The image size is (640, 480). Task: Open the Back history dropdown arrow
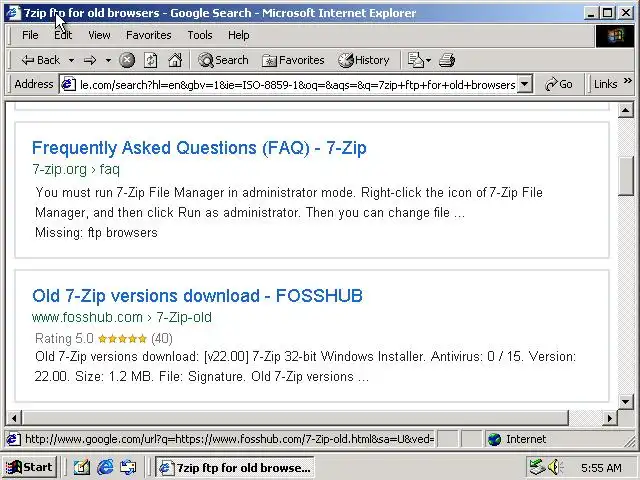(71, 60)
